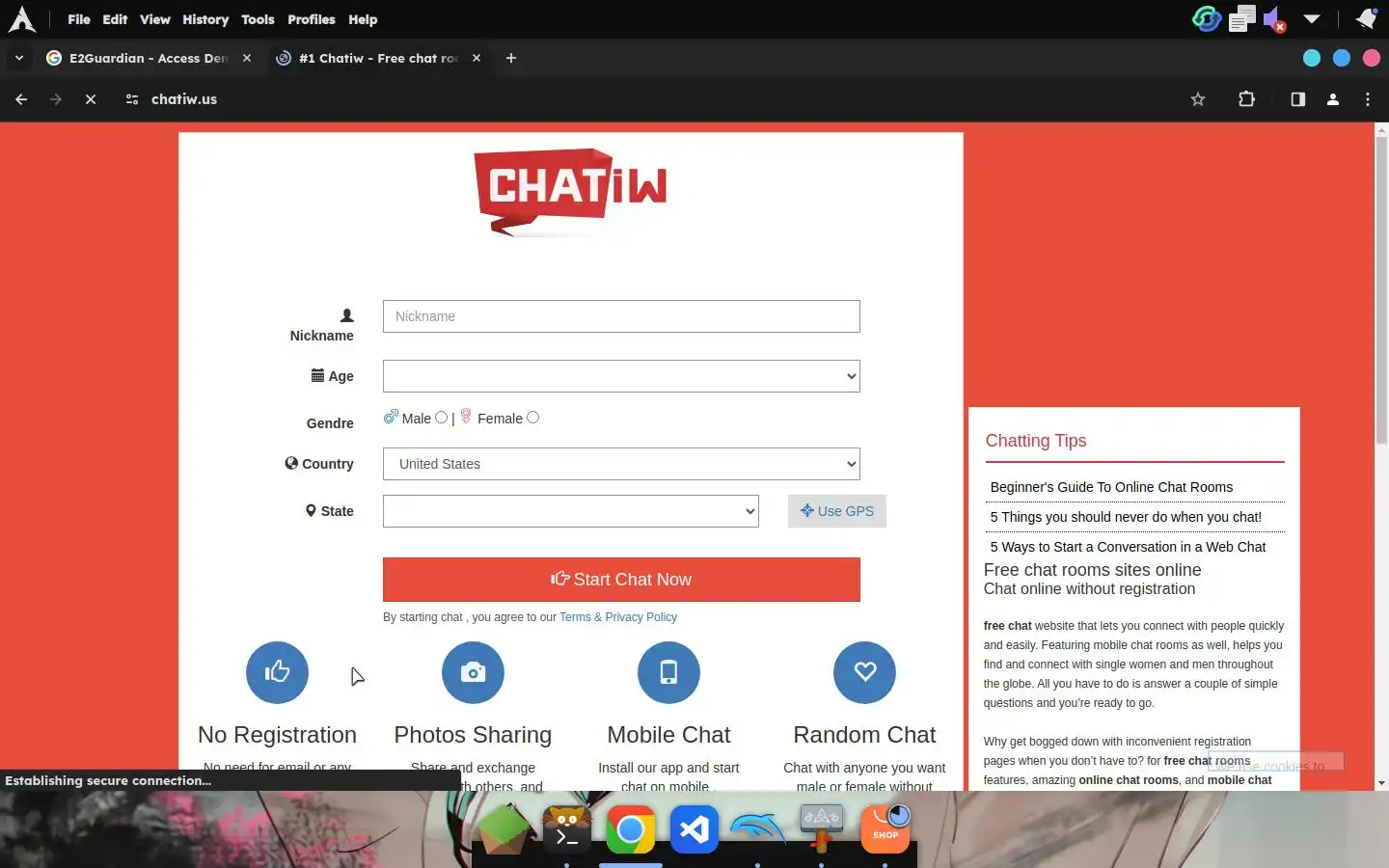Switch to the #1 Chatiw - Free chat tab
The image size is (1389, 868).
378,58
